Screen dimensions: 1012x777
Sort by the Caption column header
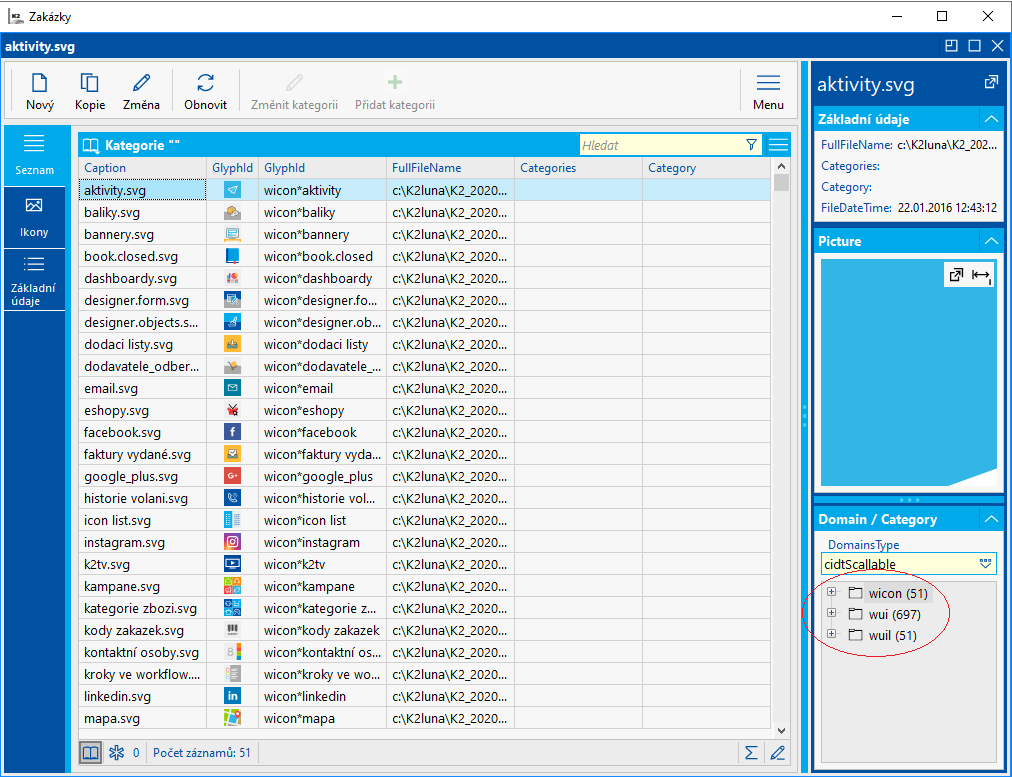[x=141, y=168]
